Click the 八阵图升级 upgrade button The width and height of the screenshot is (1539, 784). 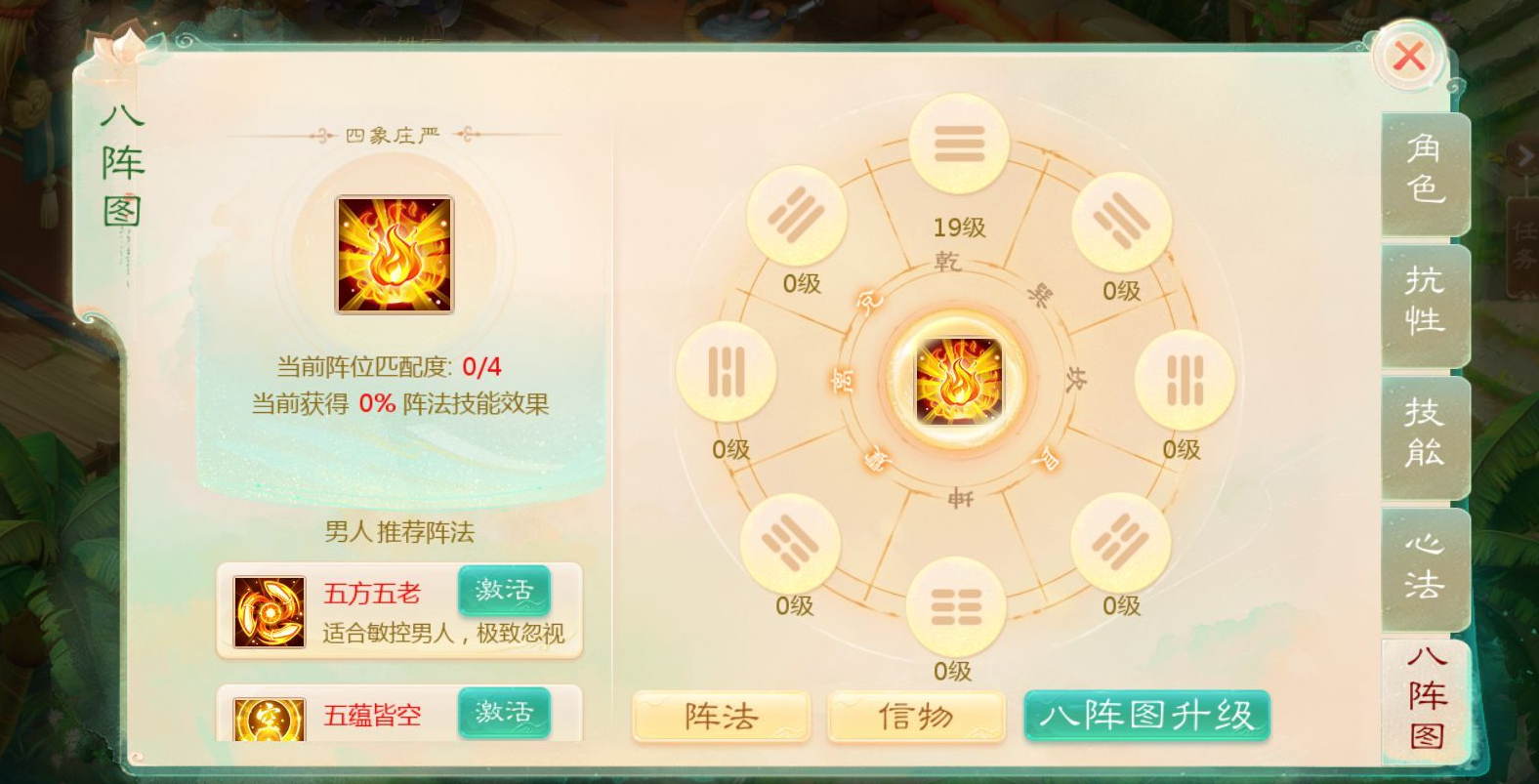click(x=1147, y=716)
